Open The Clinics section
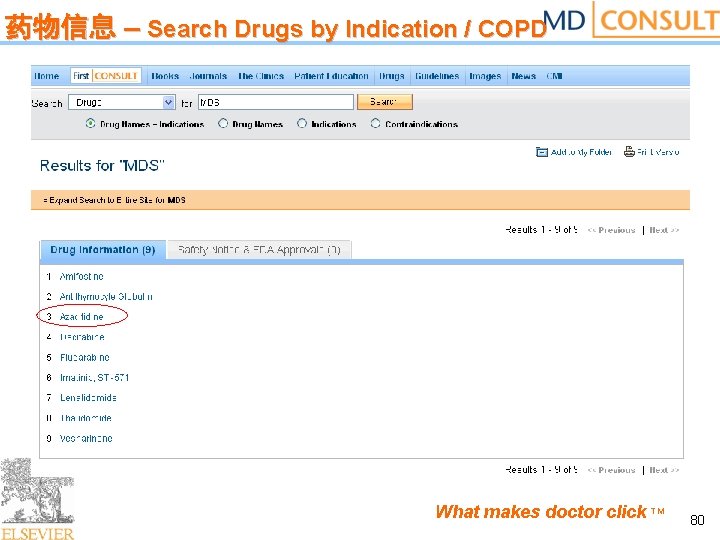Image resolution: width=720 pixels, height=540 pixels. [261, 76]
